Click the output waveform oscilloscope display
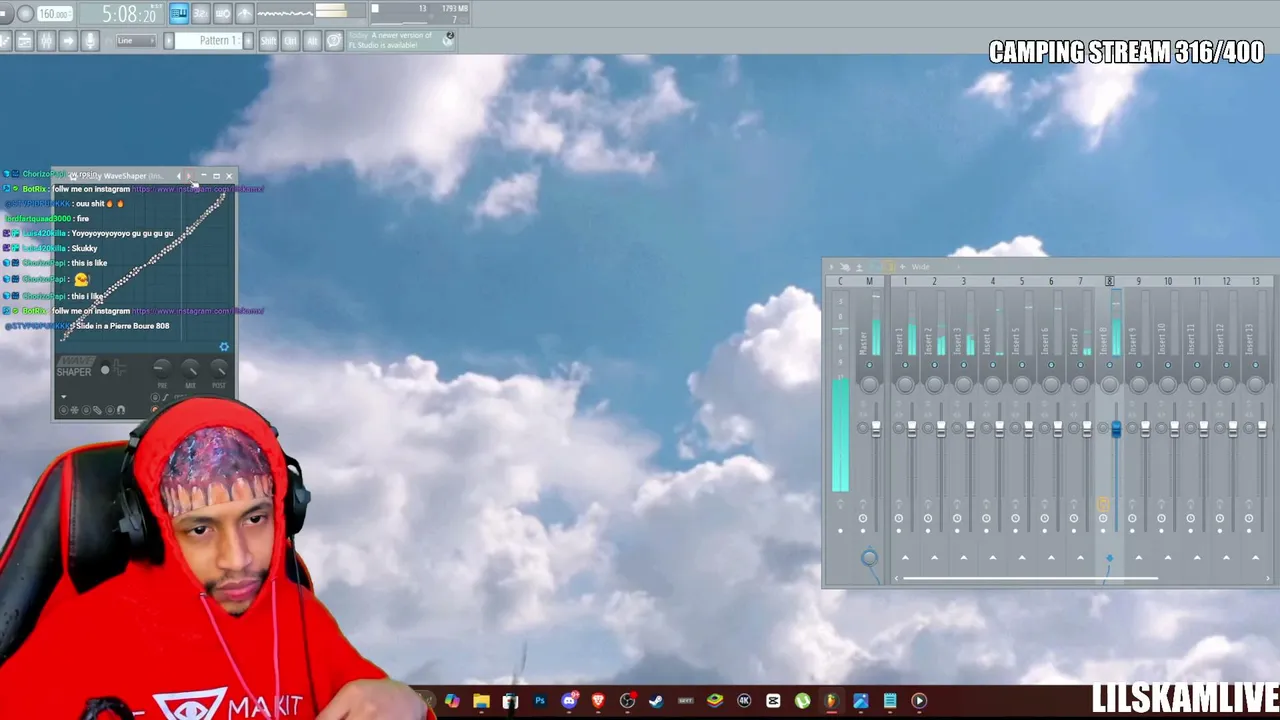Viewport: 1280px width, 720px height. tap(285, 13)
